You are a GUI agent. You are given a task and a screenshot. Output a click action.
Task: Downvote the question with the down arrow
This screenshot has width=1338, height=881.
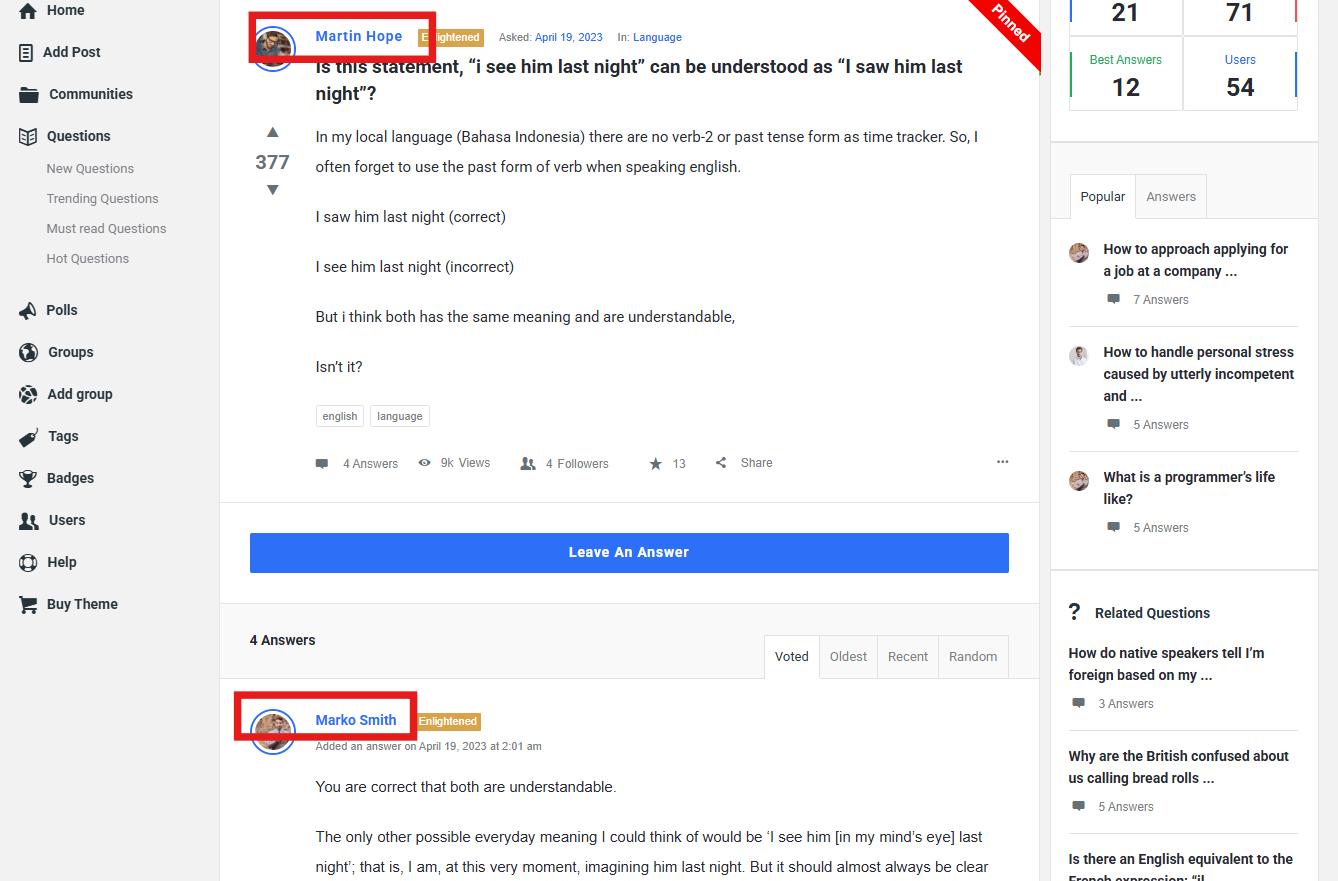click(272, 190)
